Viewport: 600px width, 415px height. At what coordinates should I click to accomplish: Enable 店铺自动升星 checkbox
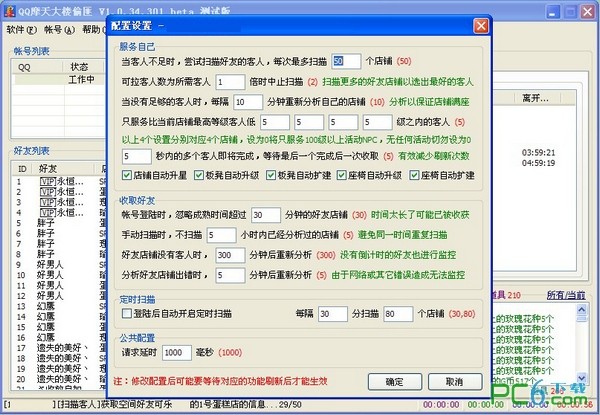coord(127,175)
